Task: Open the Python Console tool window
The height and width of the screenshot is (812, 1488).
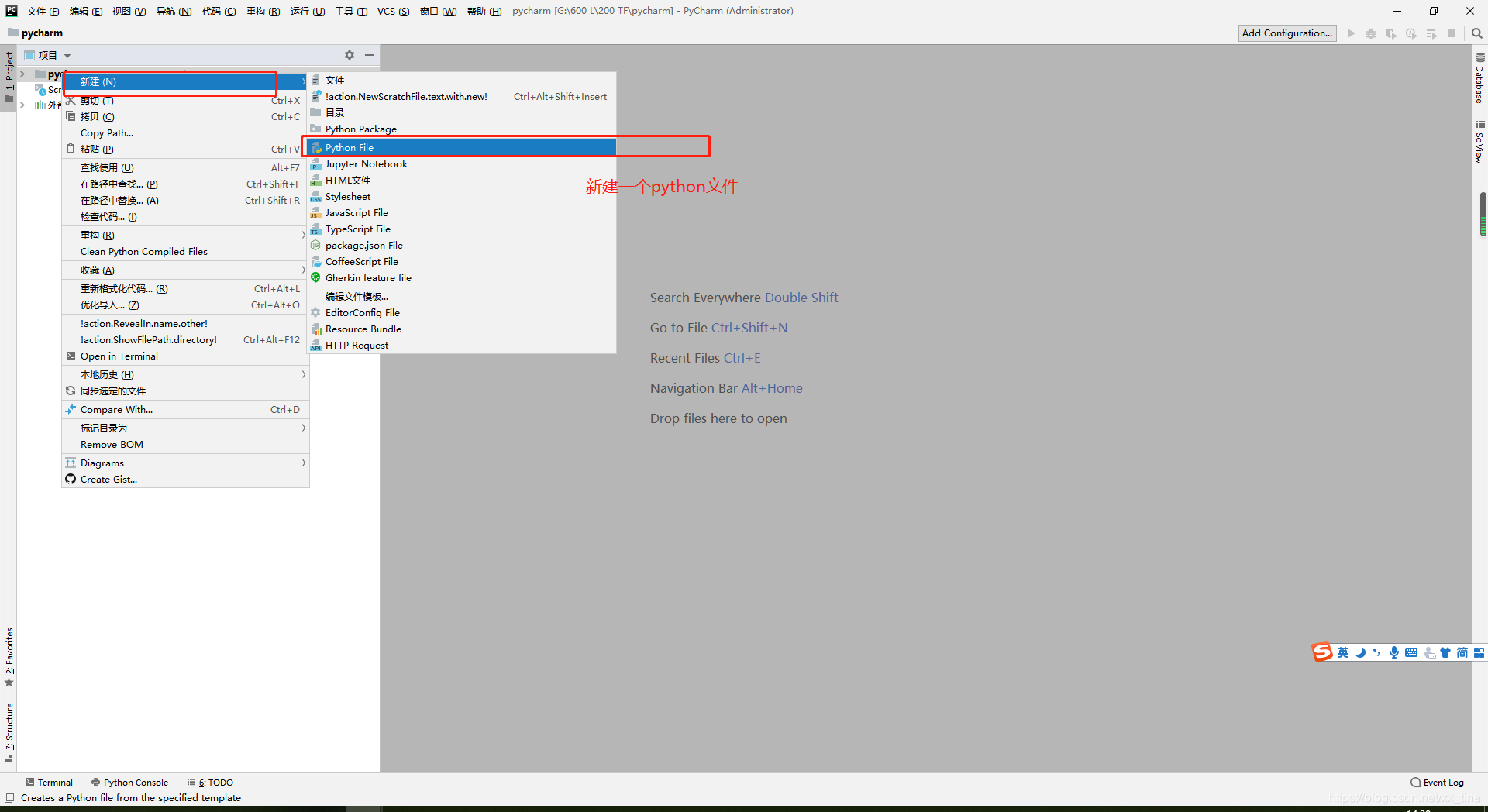Action: point(129,783)
